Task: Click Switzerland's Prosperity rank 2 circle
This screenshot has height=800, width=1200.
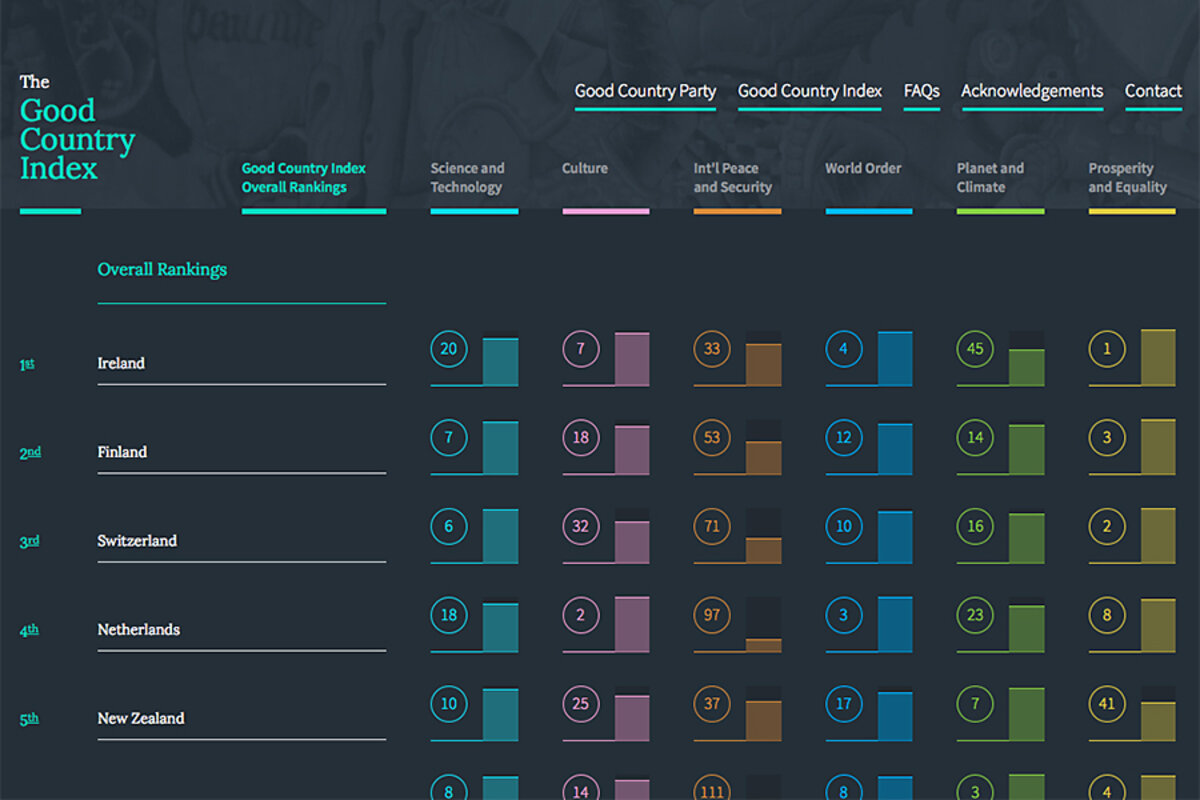Action: pyautogui.click(x=1107, y=526)
